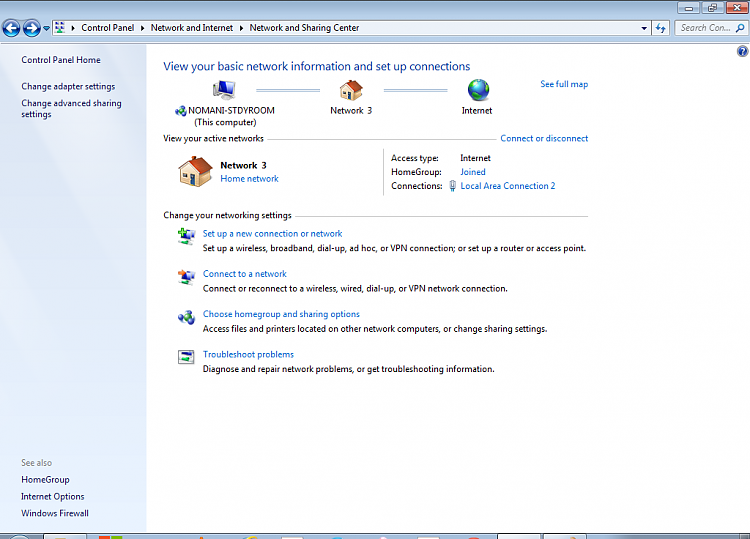Click the Connect to a network icon

(x=186, y=276)
